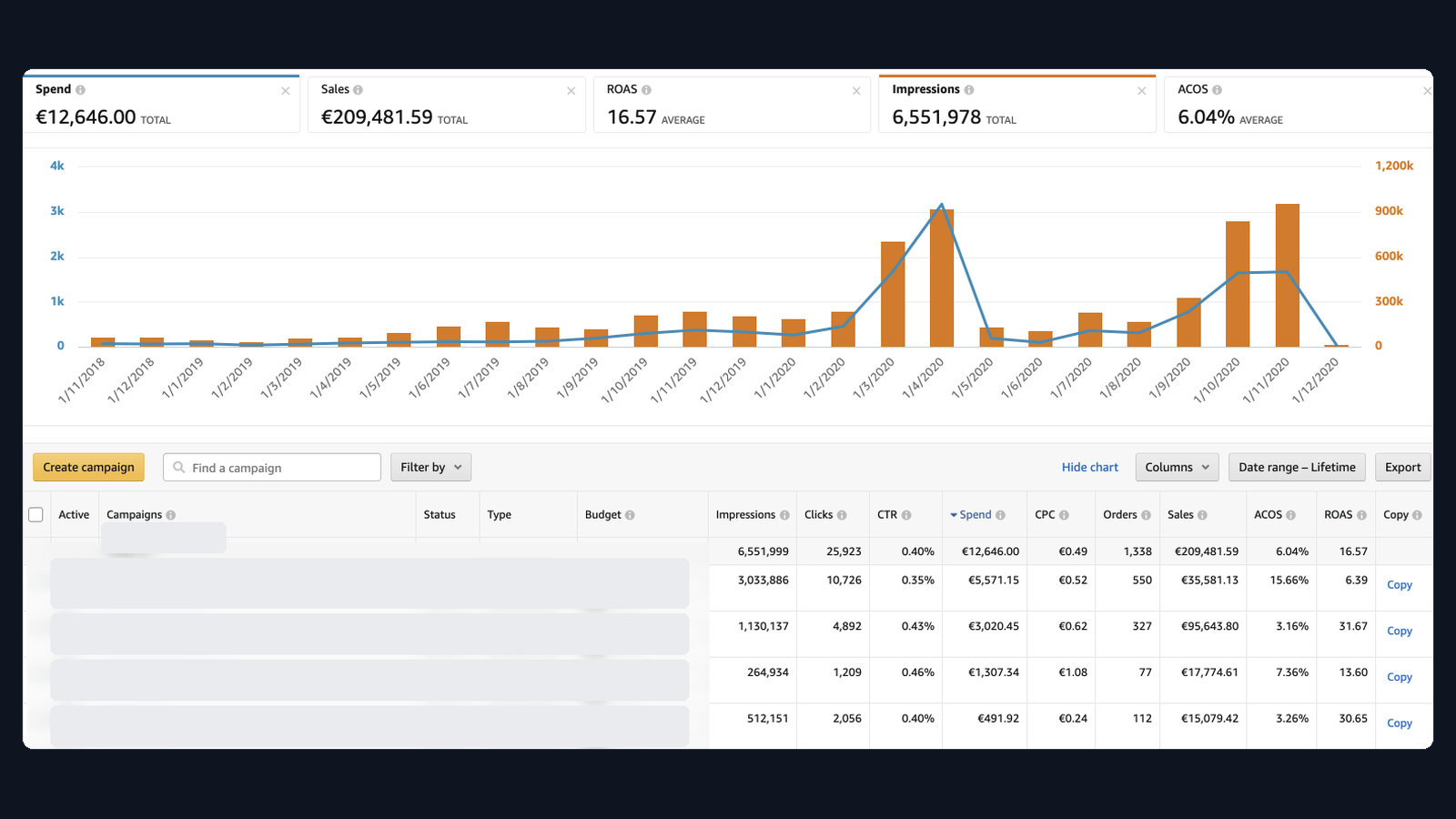The image size is (1456, 819).
Task: Click the 3,033,886 impressions cell
Action: (763, 581)
